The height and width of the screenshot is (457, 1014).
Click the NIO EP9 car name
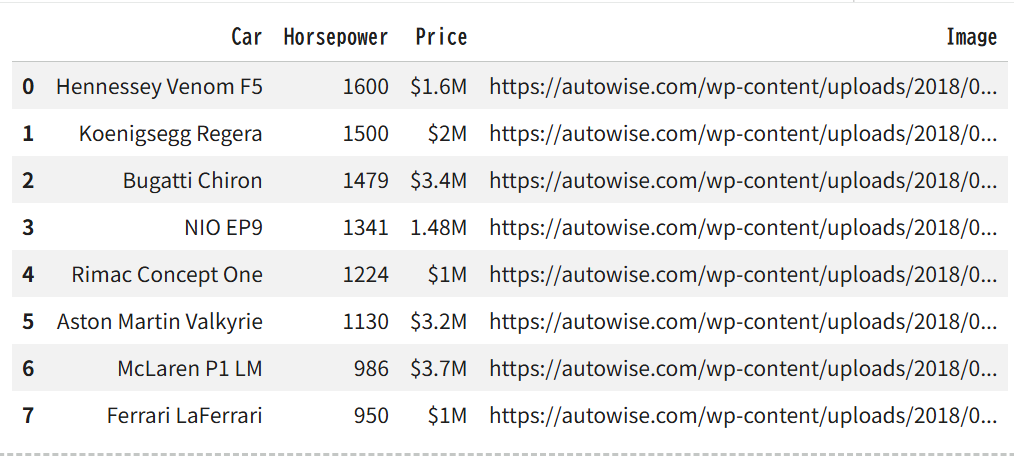coord(224,228)
